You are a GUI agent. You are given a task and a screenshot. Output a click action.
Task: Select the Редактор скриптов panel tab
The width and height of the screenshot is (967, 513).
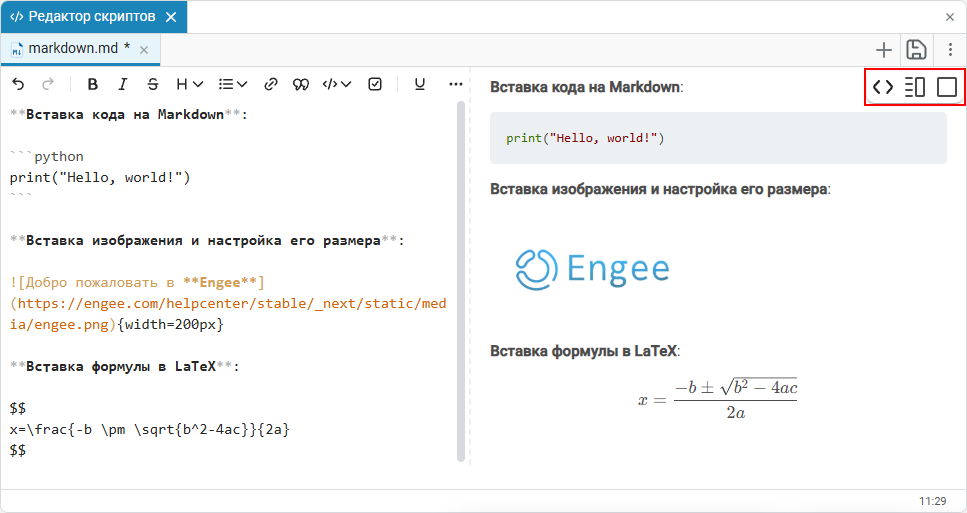click(x=93, y=17)
